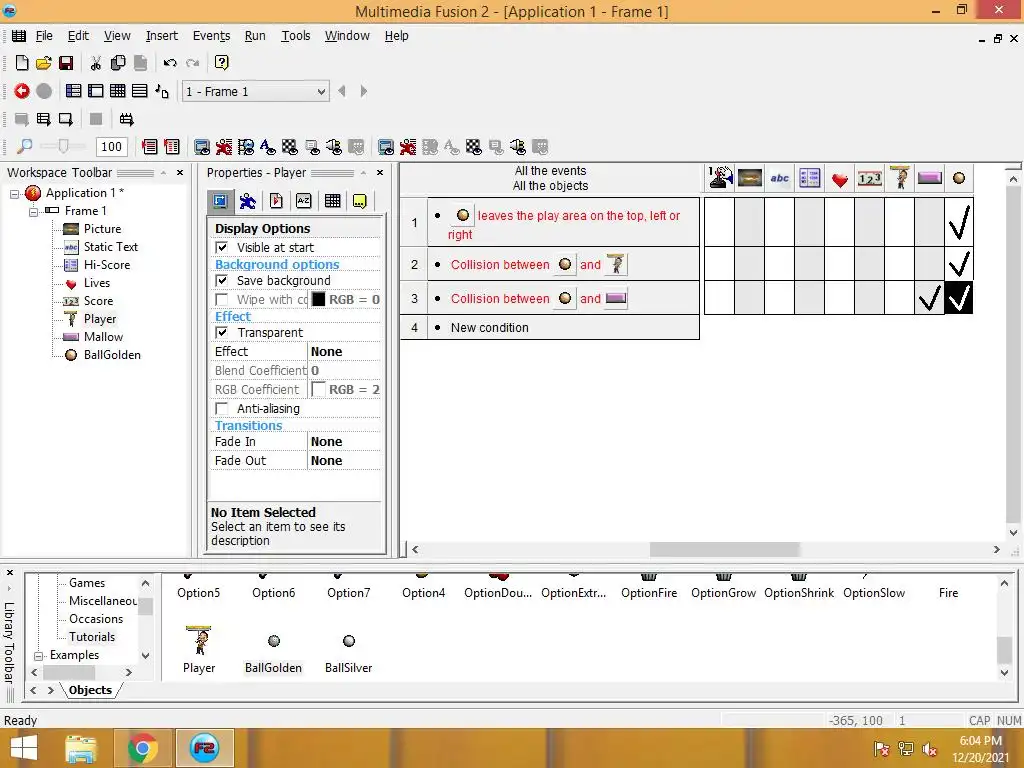Click the abc Static Text column header
Image resolution: width=1024 pixels, height=768 pixels.
[780, 178]
